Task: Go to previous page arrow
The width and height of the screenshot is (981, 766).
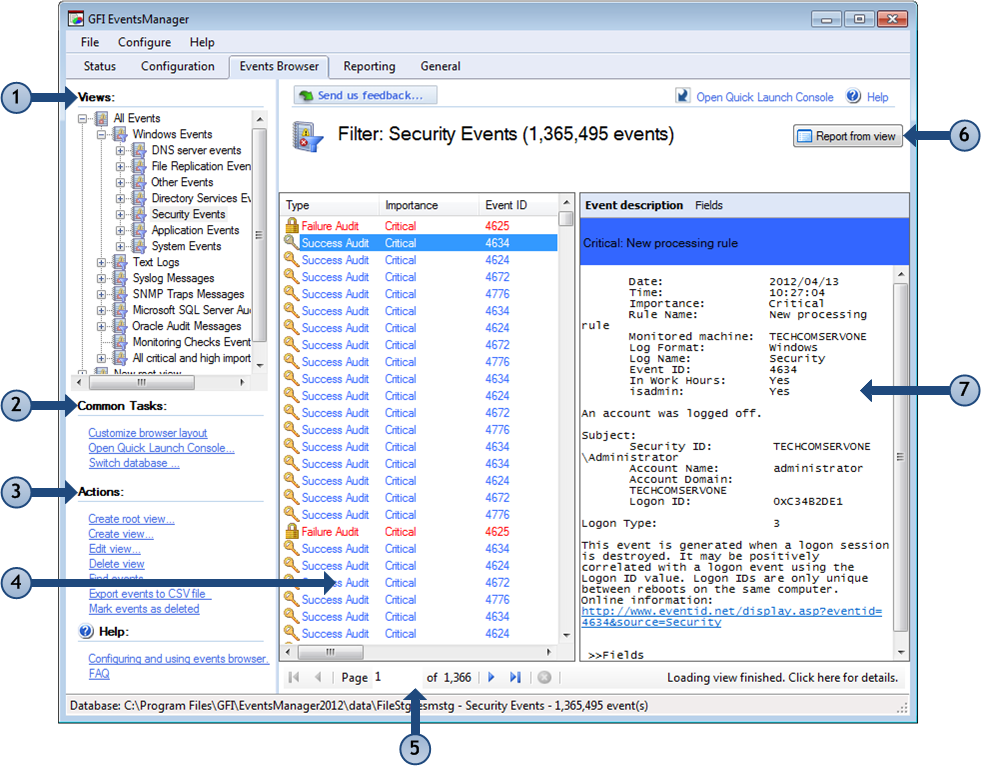Action: tap(318, 677)
